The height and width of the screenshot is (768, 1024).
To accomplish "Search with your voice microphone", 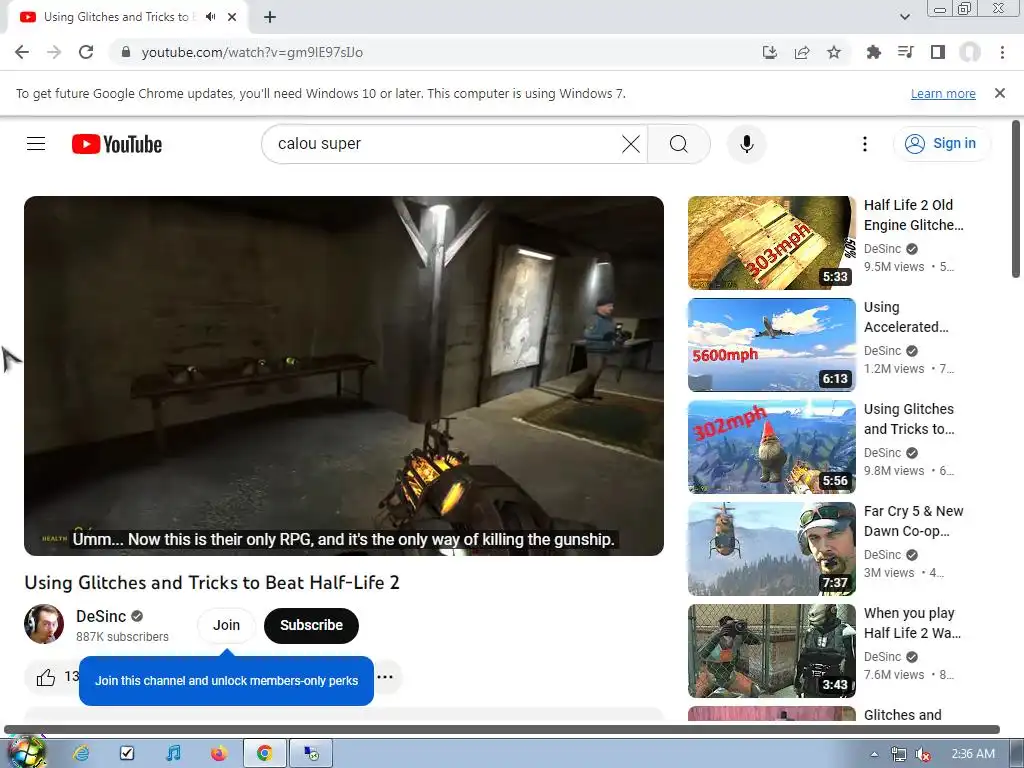I will pos(746,144).
